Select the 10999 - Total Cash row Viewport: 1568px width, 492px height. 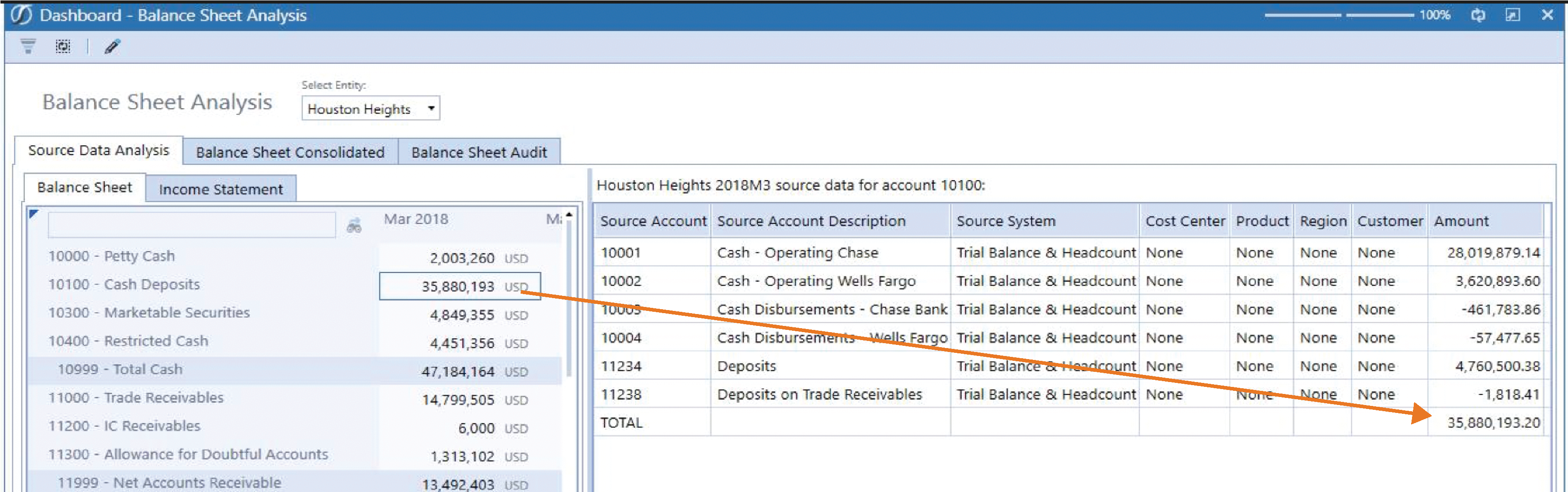coord(295,371)
